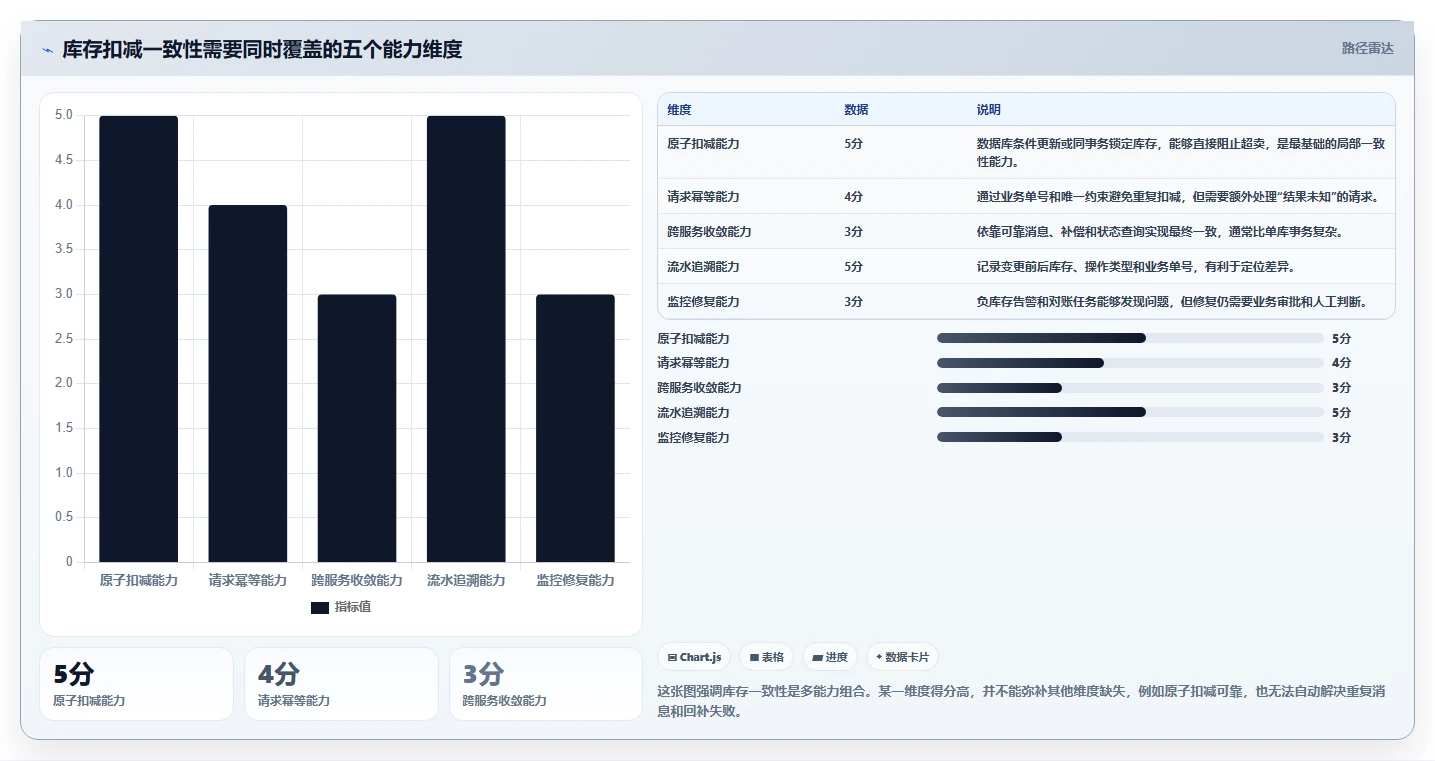Click the 原子扣减能力 progress bar
This screenshot has width=1435, height=761.
(1130, 338)
